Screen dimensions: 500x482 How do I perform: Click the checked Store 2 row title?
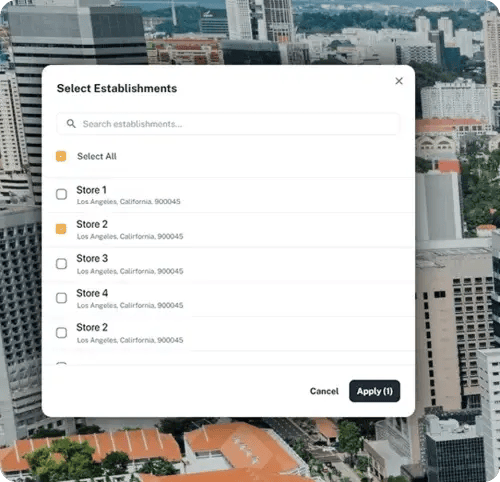click(x=92, y=224)
